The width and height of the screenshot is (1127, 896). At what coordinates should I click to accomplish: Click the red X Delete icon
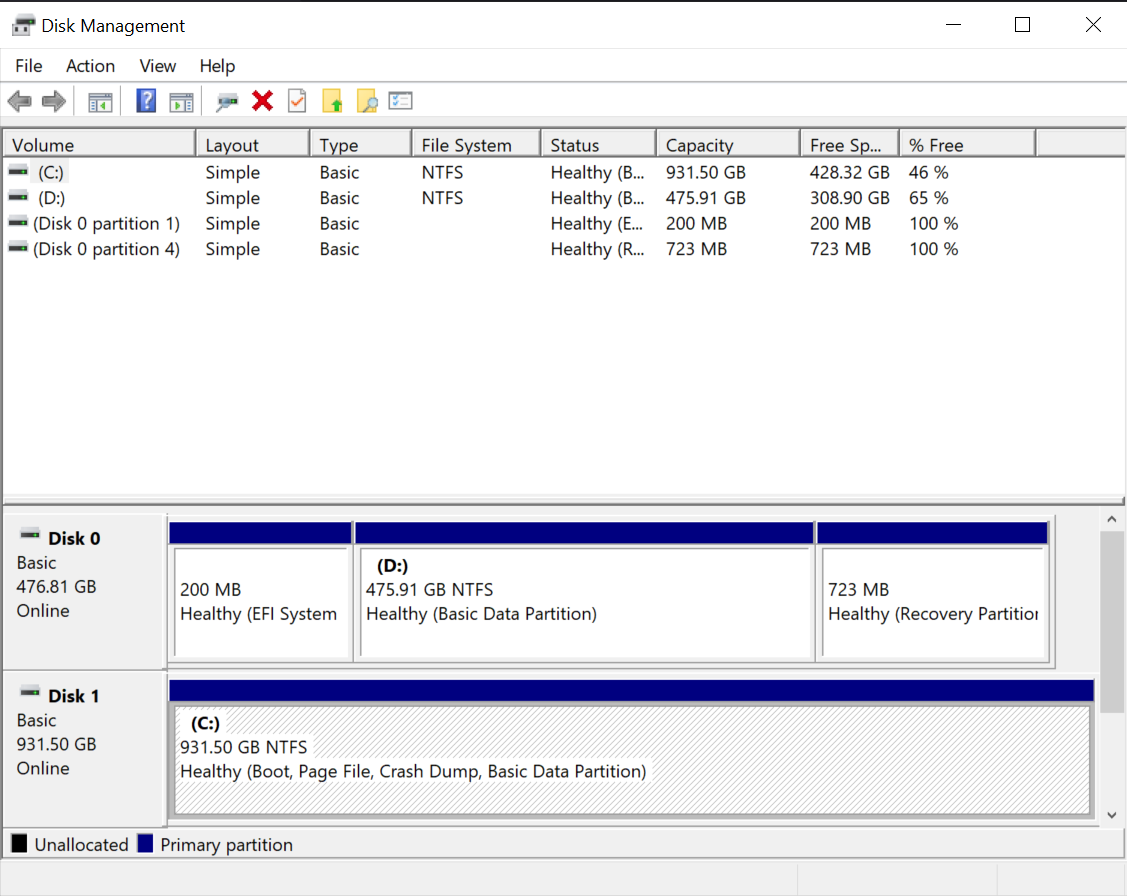[262, 101]
